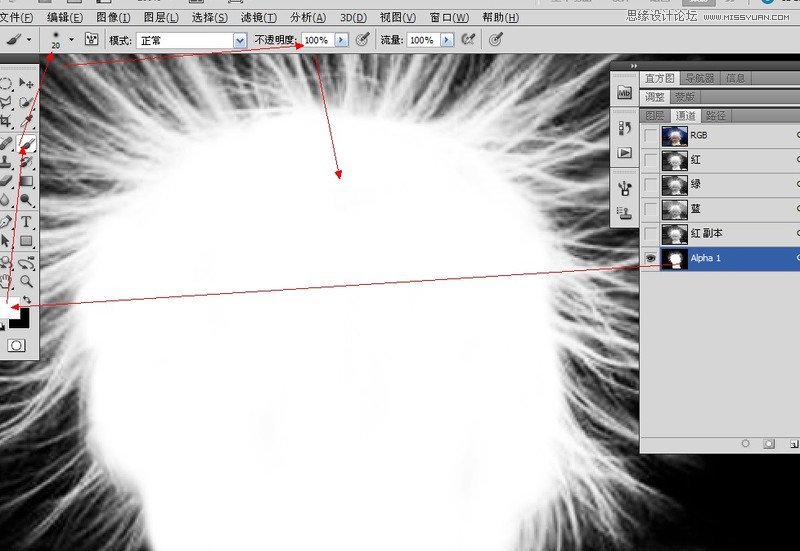Select the Zoom tool
This screenshot has width=800, height=551.
pos(27,281)
